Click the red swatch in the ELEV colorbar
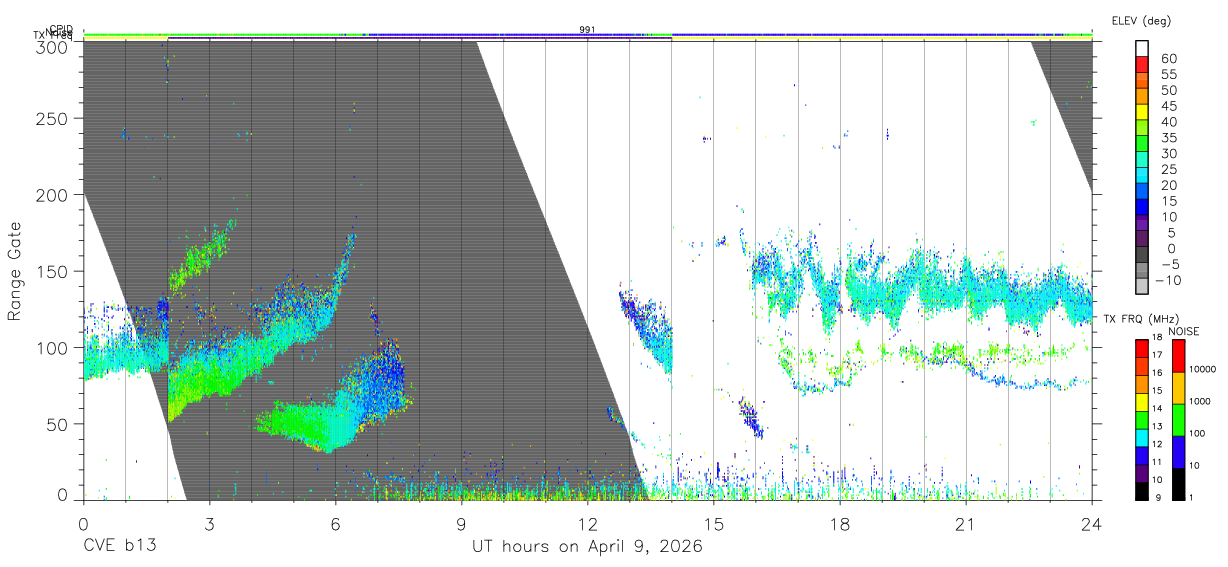Screen dimensions: 1228x567 pos(1142,66)
